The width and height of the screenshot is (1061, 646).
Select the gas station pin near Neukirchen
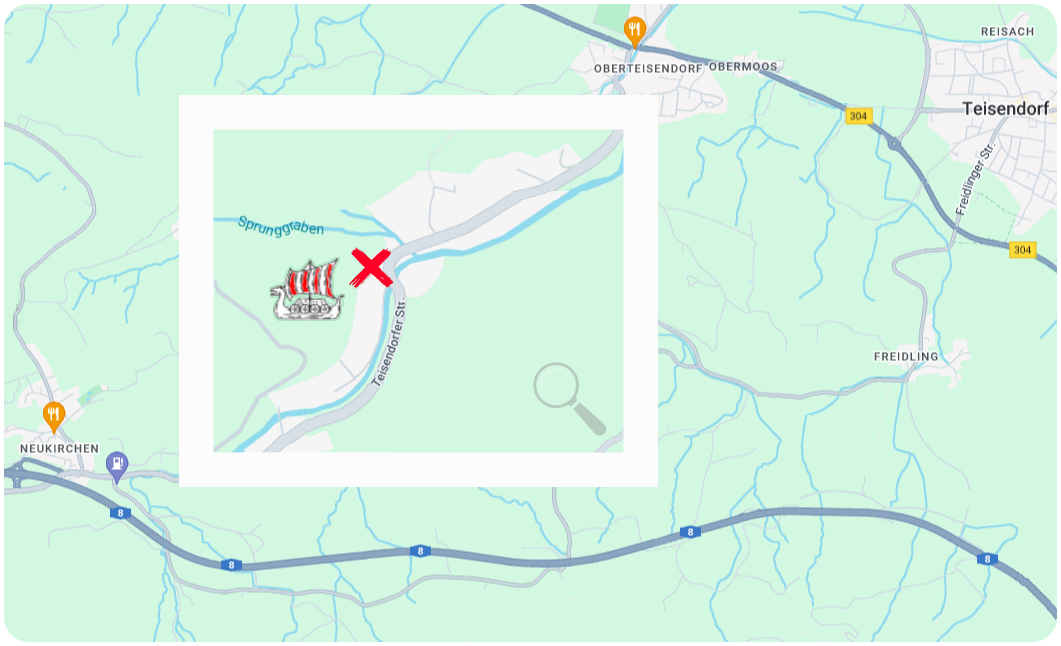(117, 467)
